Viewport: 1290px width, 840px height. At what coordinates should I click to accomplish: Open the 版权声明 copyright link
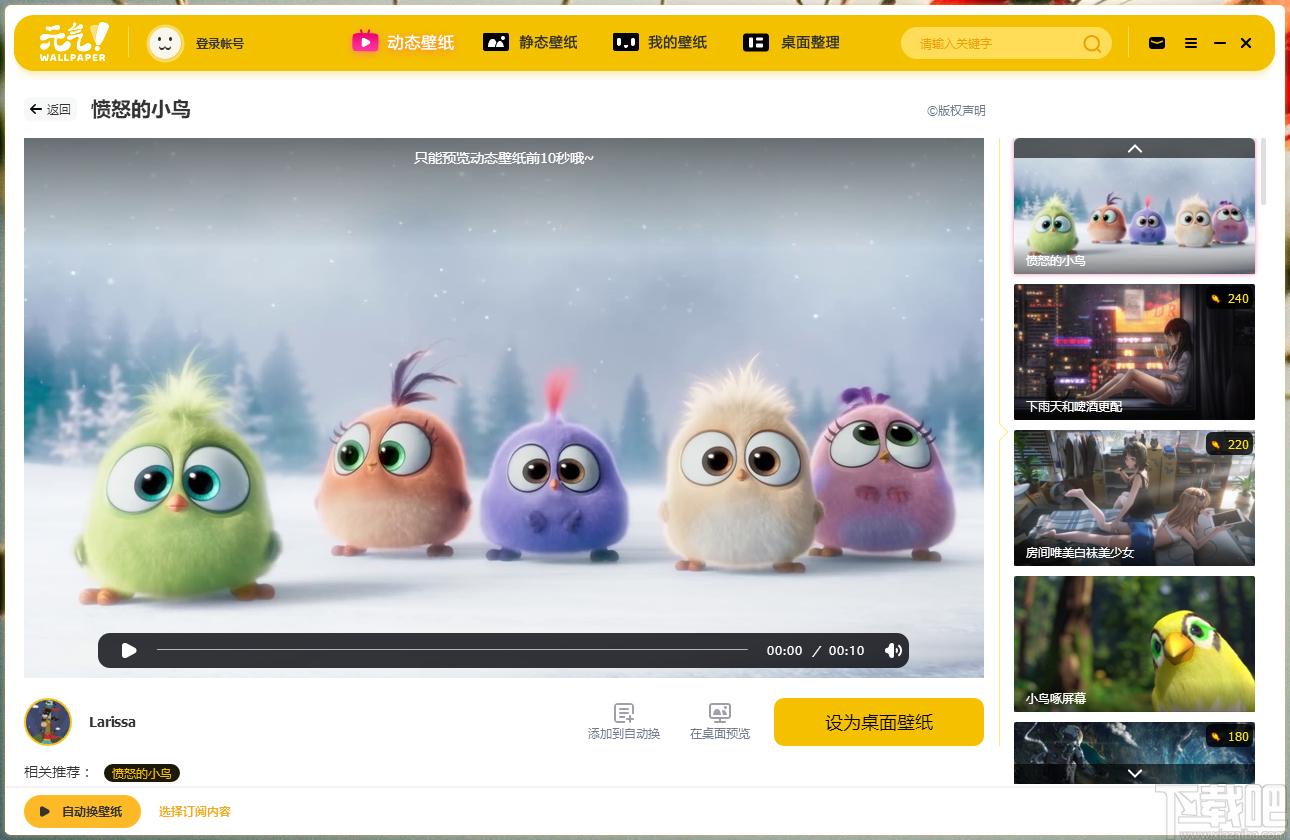click(956, 111)
